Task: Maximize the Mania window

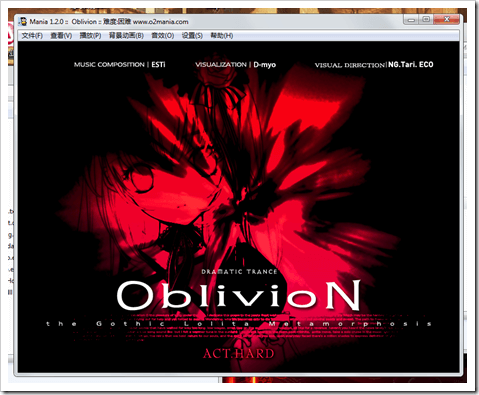Action: tap(426, 20)
